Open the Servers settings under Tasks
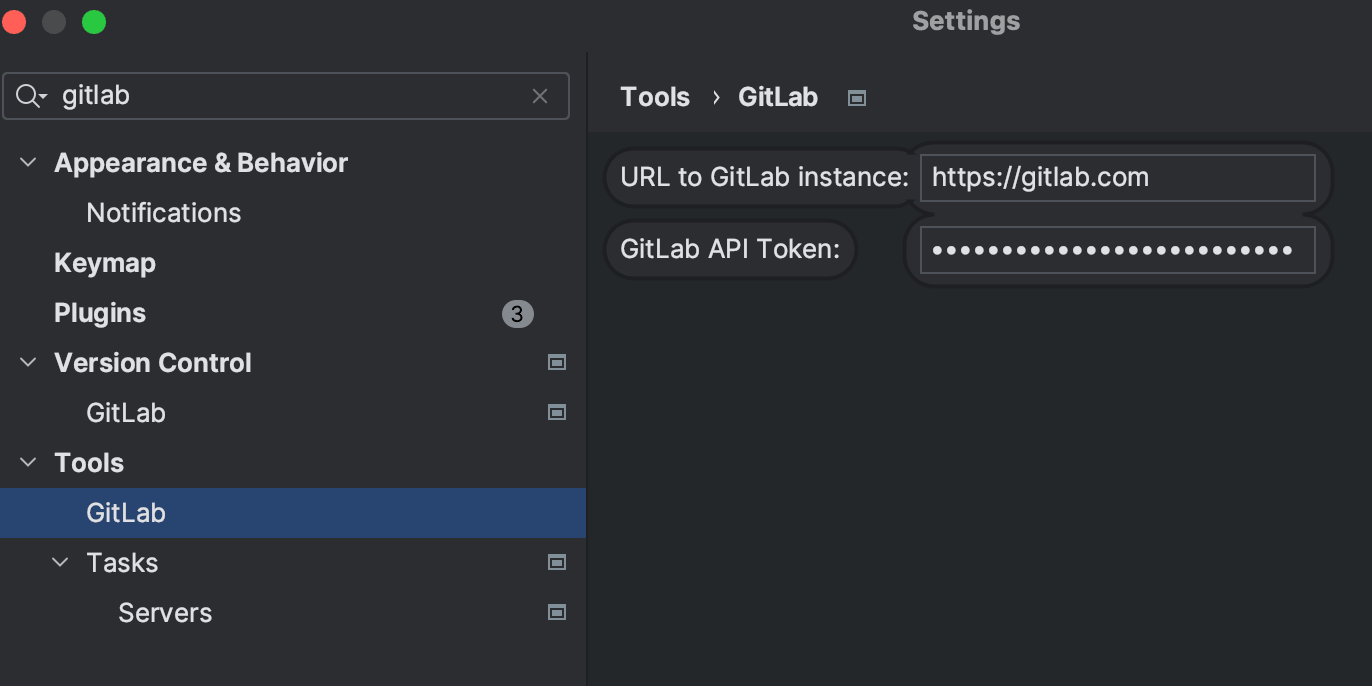 tap(165, 612)
